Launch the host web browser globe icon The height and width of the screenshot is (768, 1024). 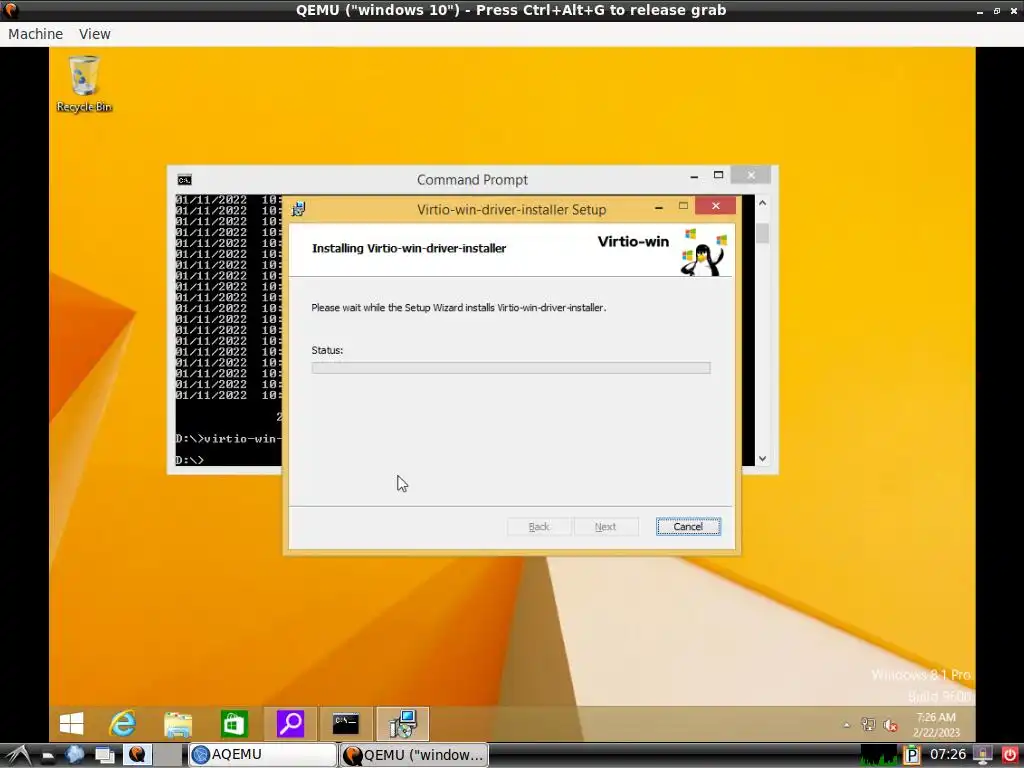75,755
